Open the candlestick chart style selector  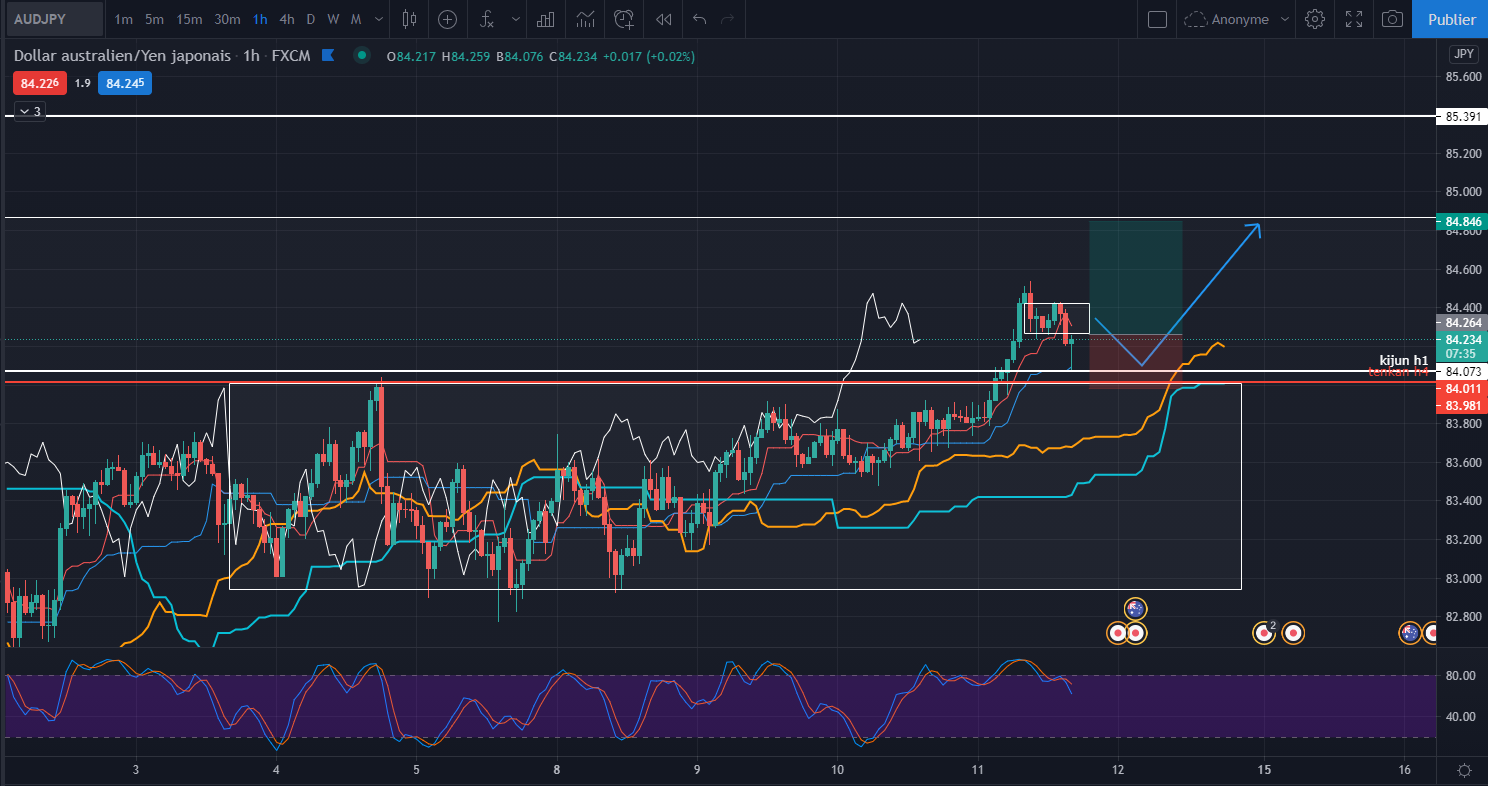(408, 19)
